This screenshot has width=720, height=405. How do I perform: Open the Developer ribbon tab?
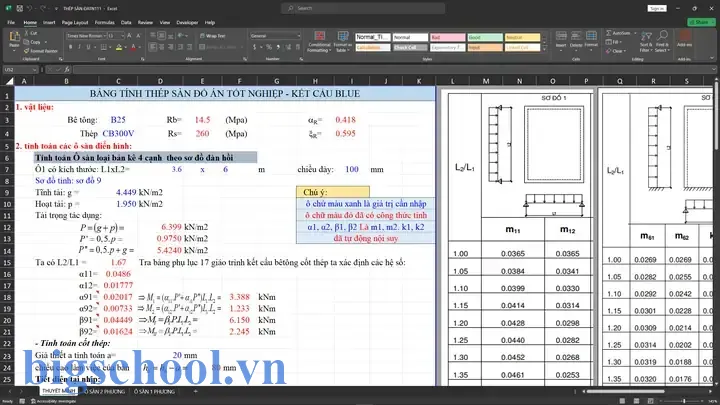coord(187,22)
